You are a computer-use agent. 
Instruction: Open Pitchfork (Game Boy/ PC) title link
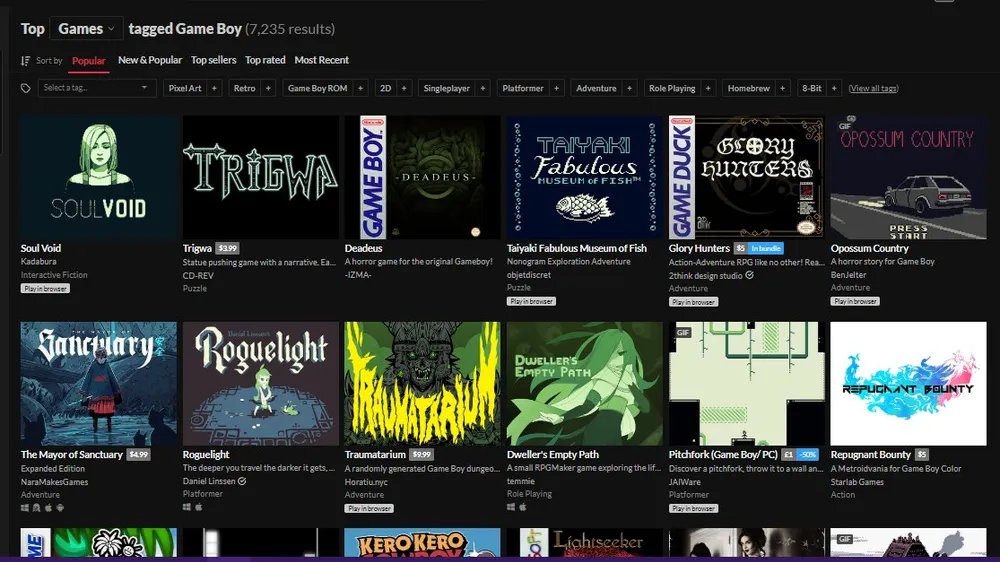pos(723,455)
